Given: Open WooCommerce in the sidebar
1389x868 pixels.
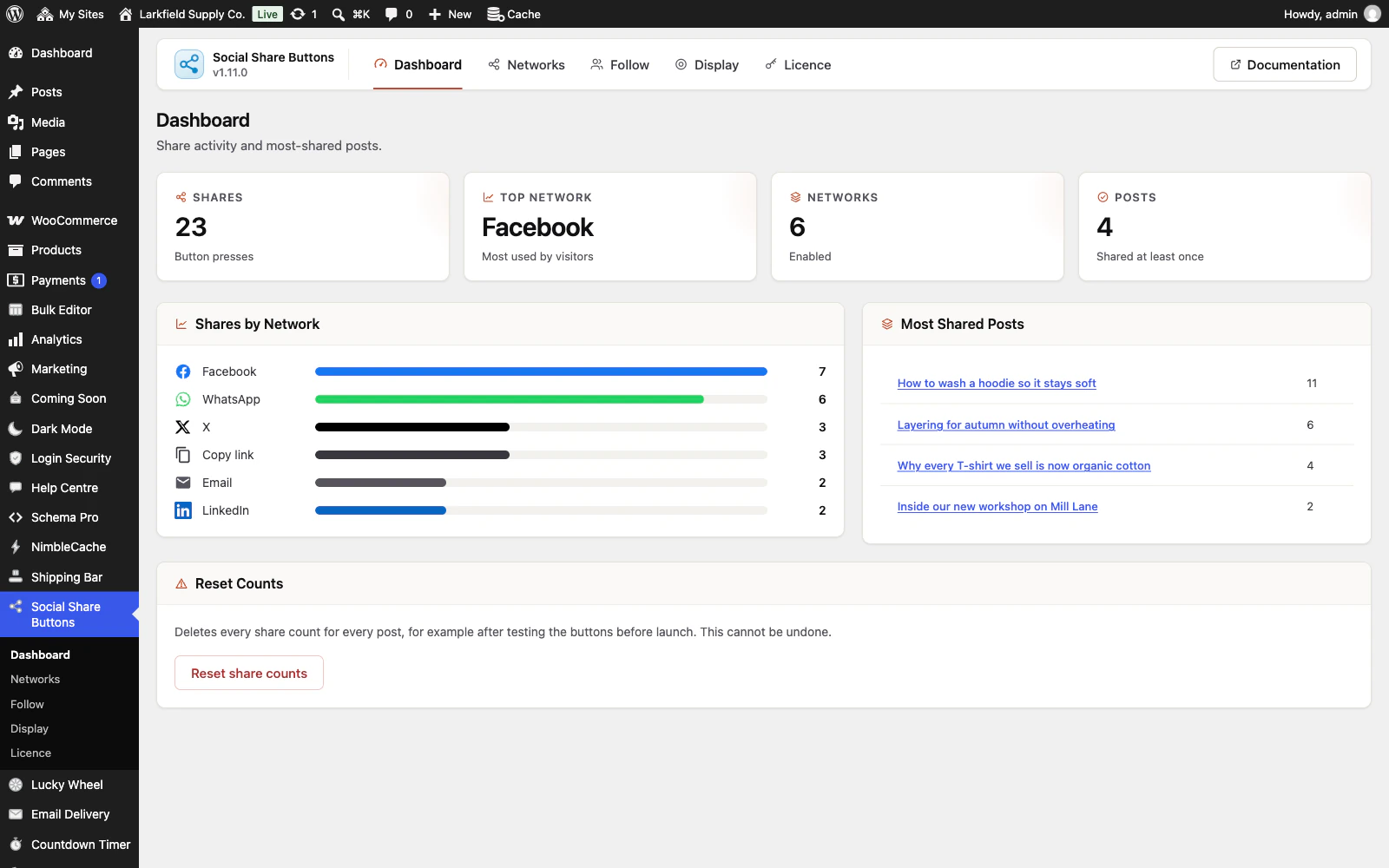Looking at the screenshot, I should (69, 220).
